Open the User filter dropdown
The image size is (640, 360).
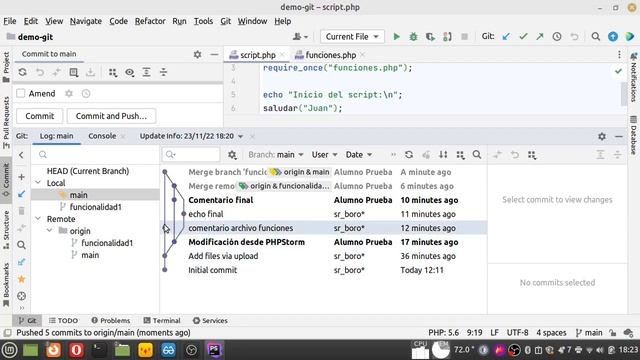click(x=324, y=155)
